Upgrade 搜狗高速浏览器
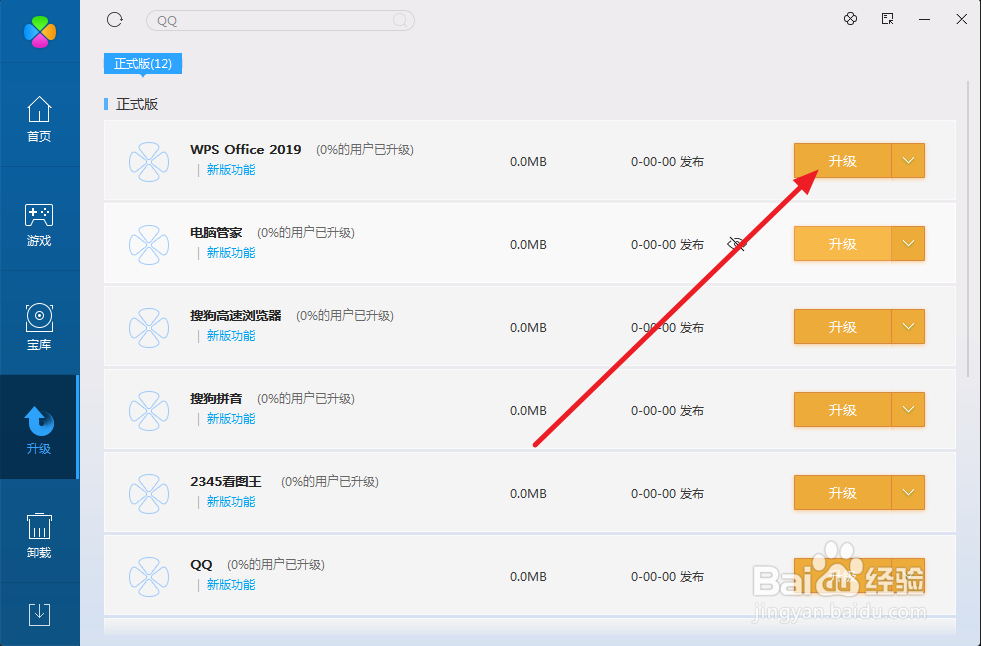 (842, 327)
